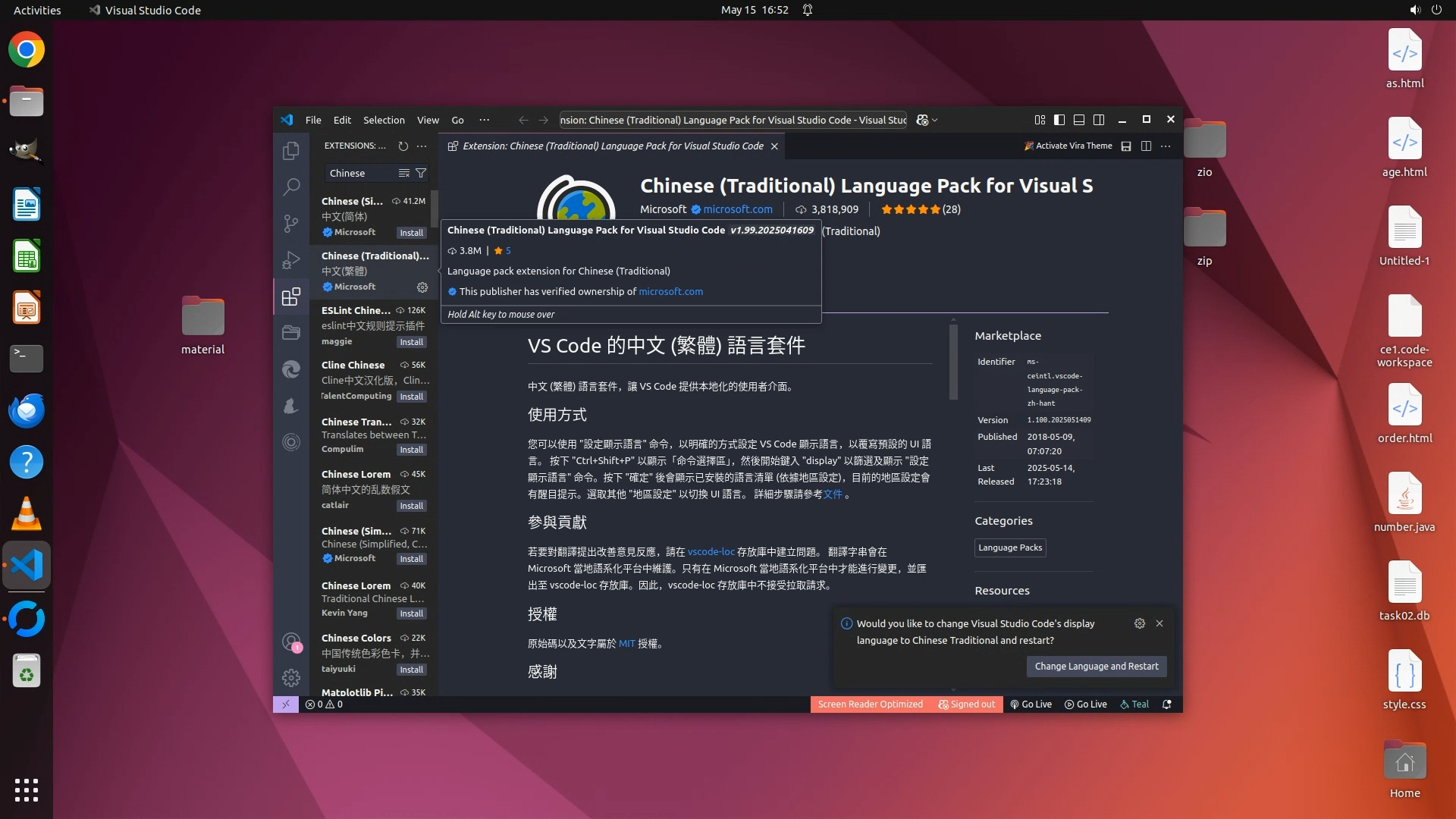Open the Search view icon

tap(291, 187)
